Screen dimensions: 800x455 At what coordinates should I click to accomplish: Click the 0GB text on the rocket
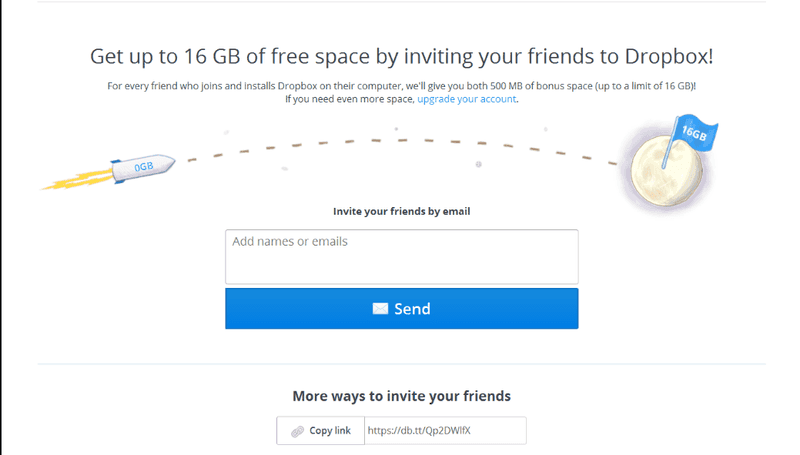pyautogui.click(x=144, y=166)
